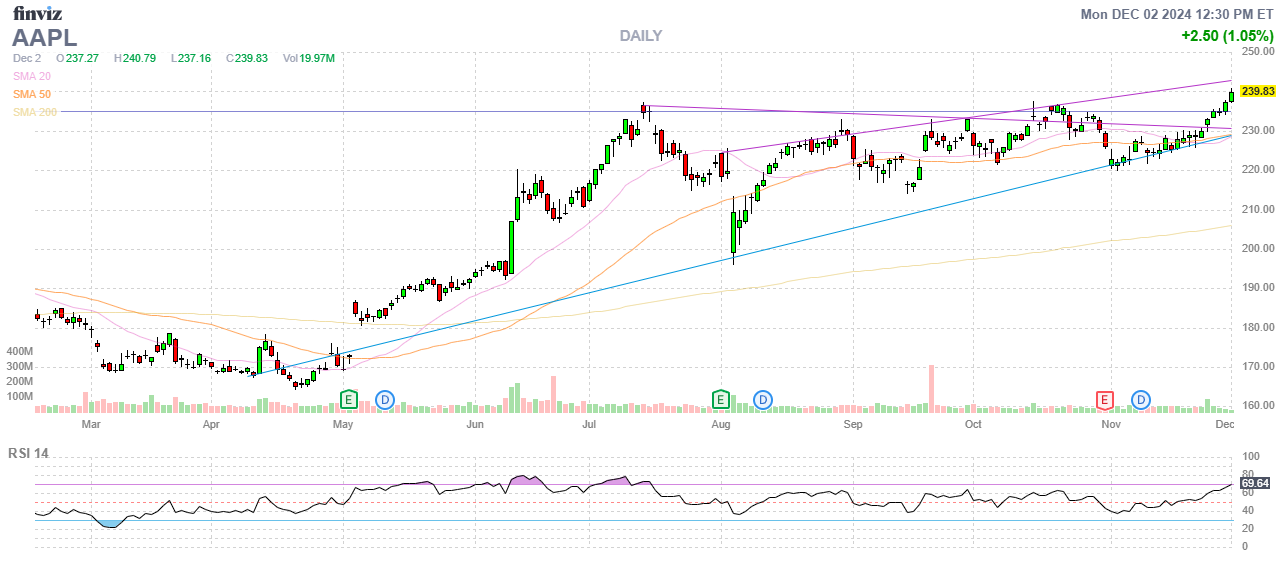Click the SMA 20 legend label
This screenshot has height=562, width=1287.
[31, 76]
